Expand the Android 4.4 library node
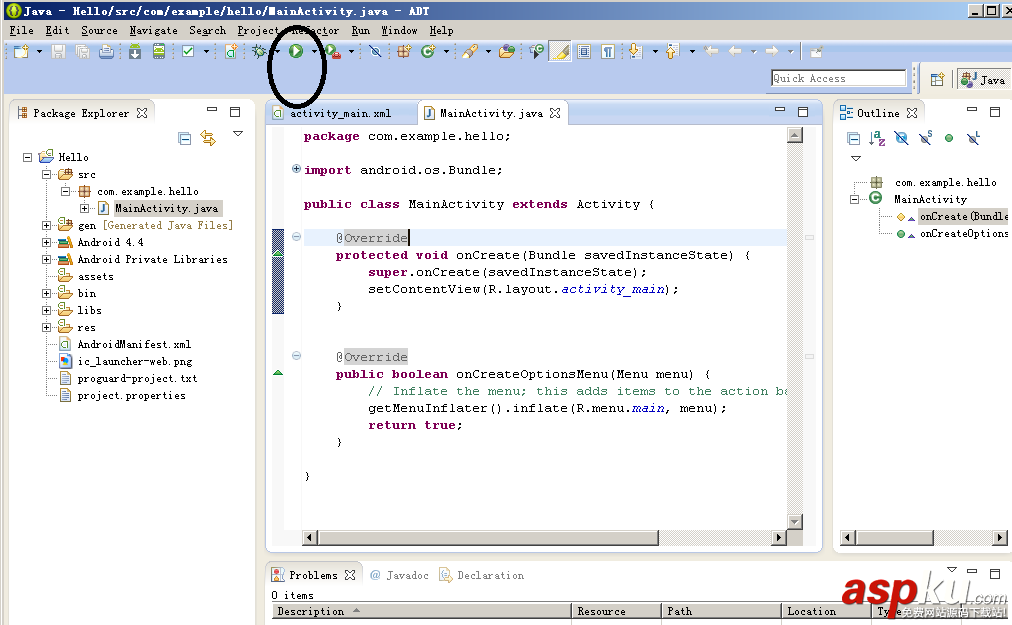 point(46,242)
